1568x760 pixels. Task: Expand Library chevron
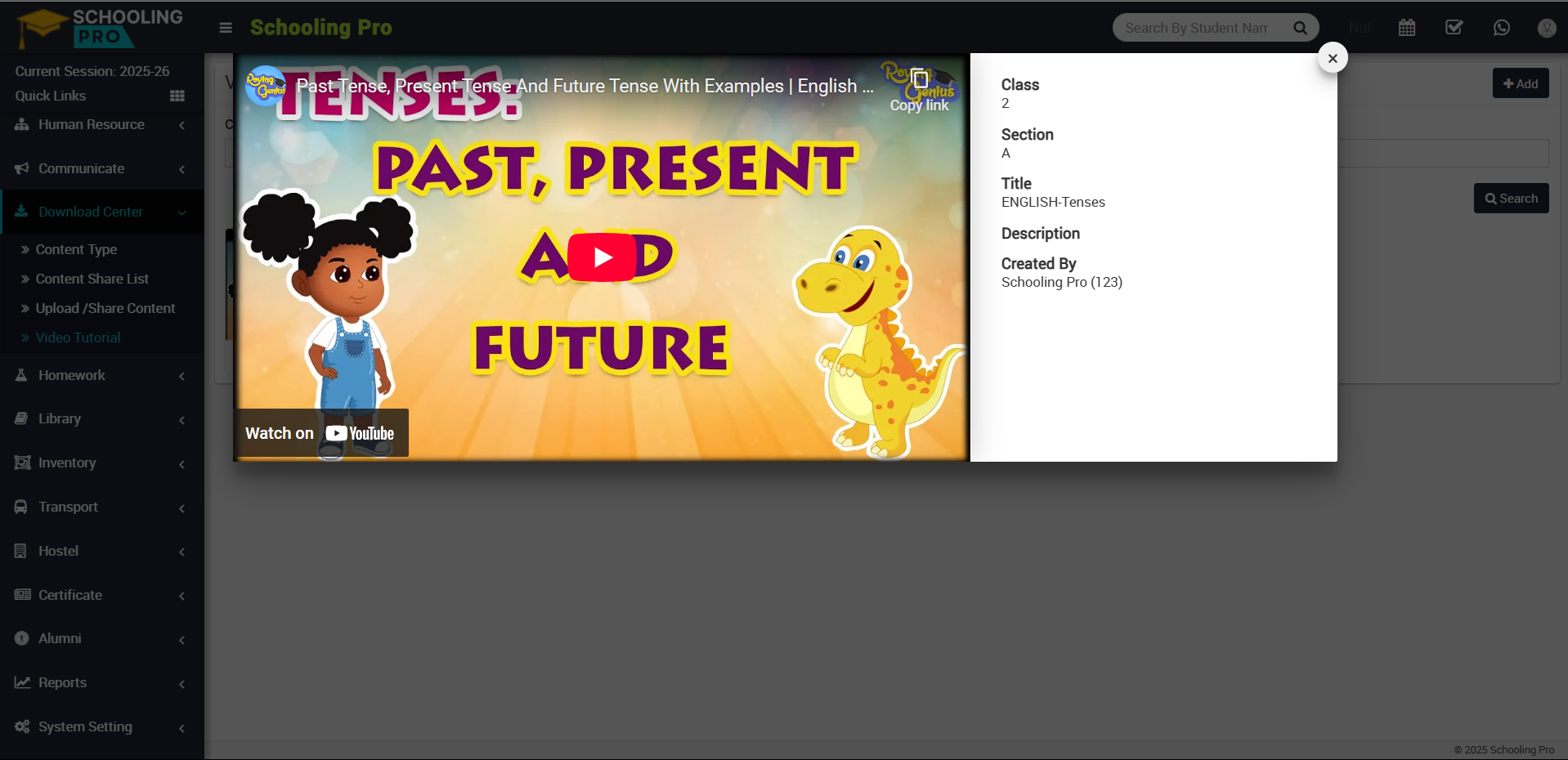point(181,420)
